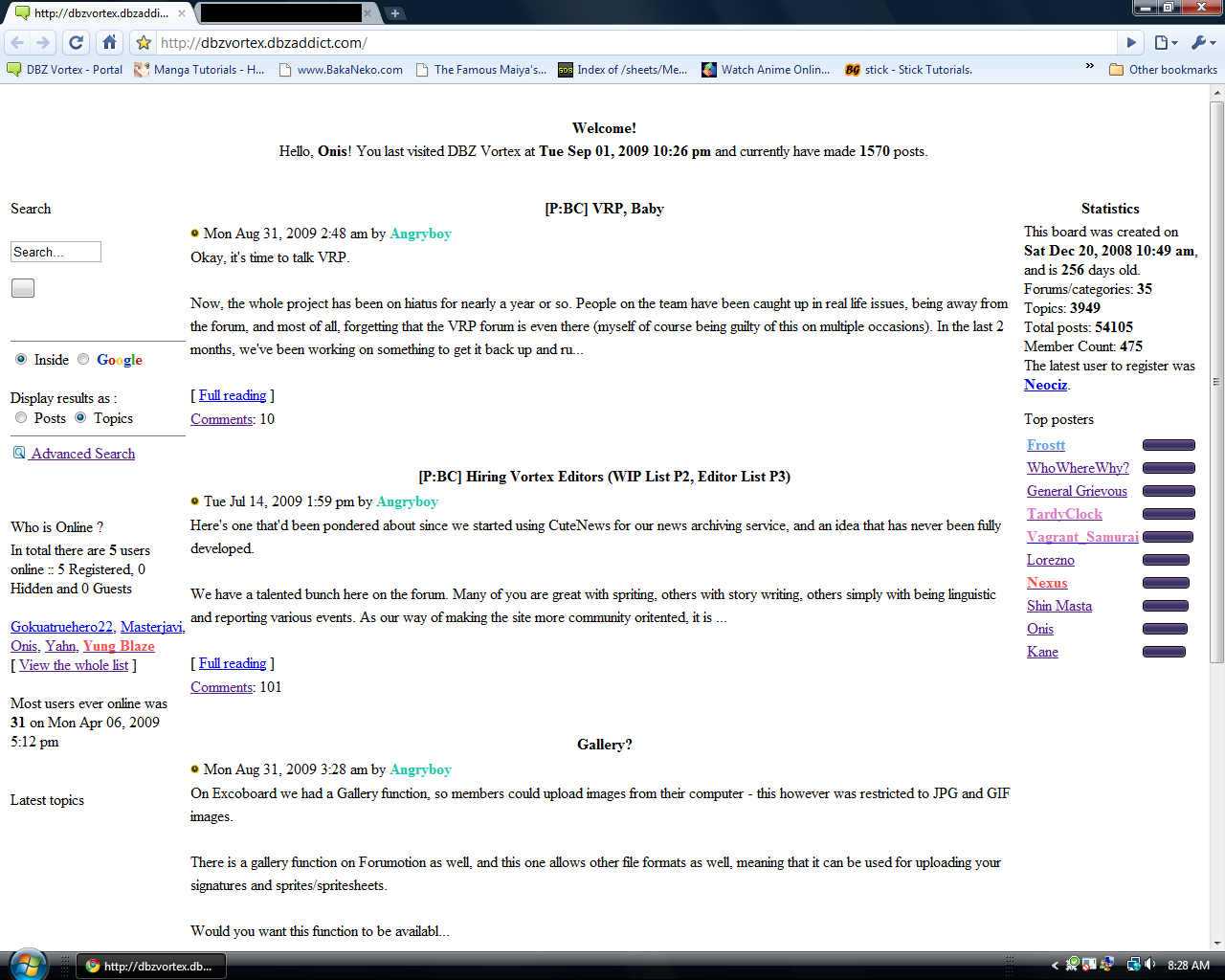
Task: Open the Other bookmarks folder
Action: 1163,70
